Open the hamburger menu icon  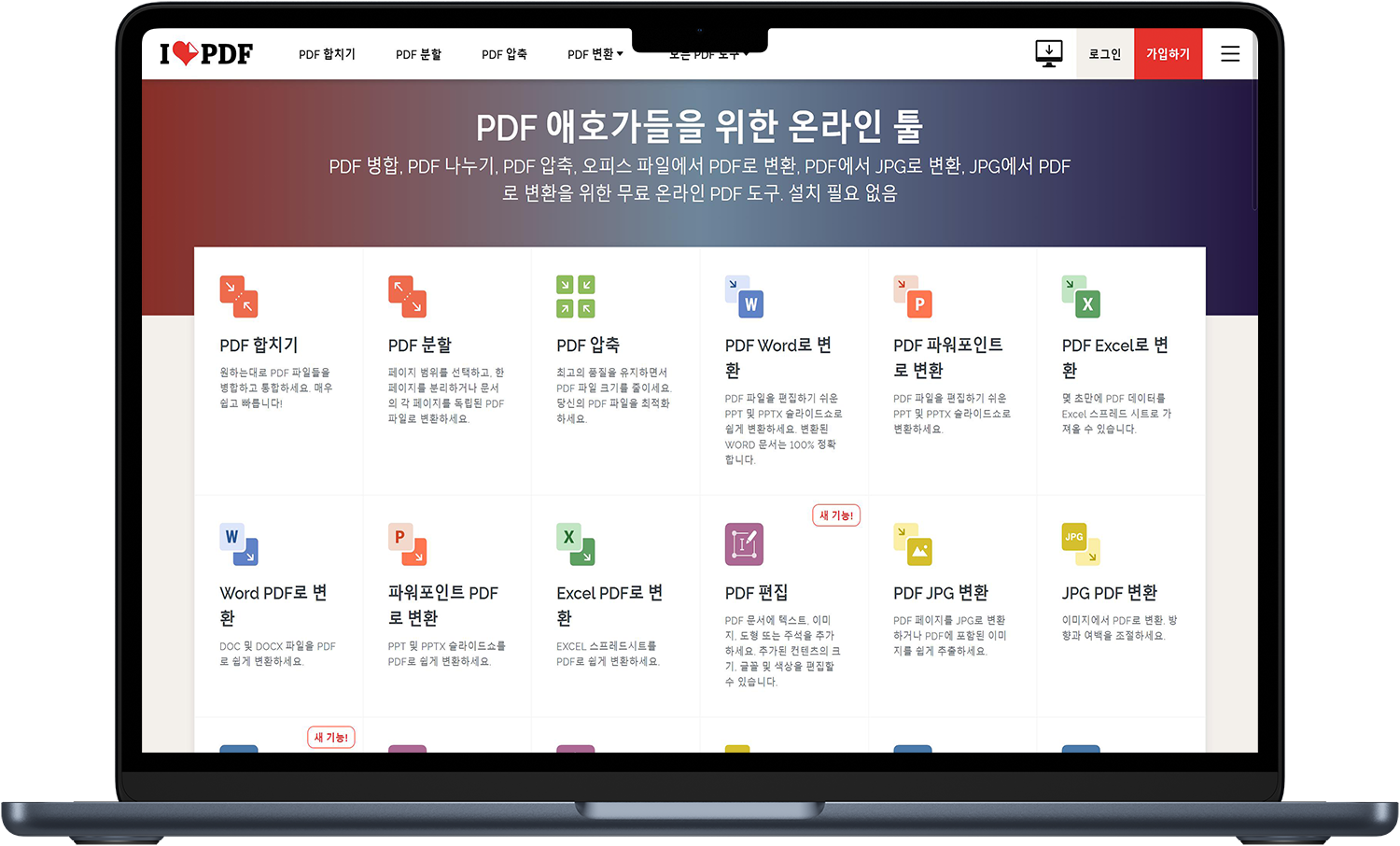pos(1230,54)
